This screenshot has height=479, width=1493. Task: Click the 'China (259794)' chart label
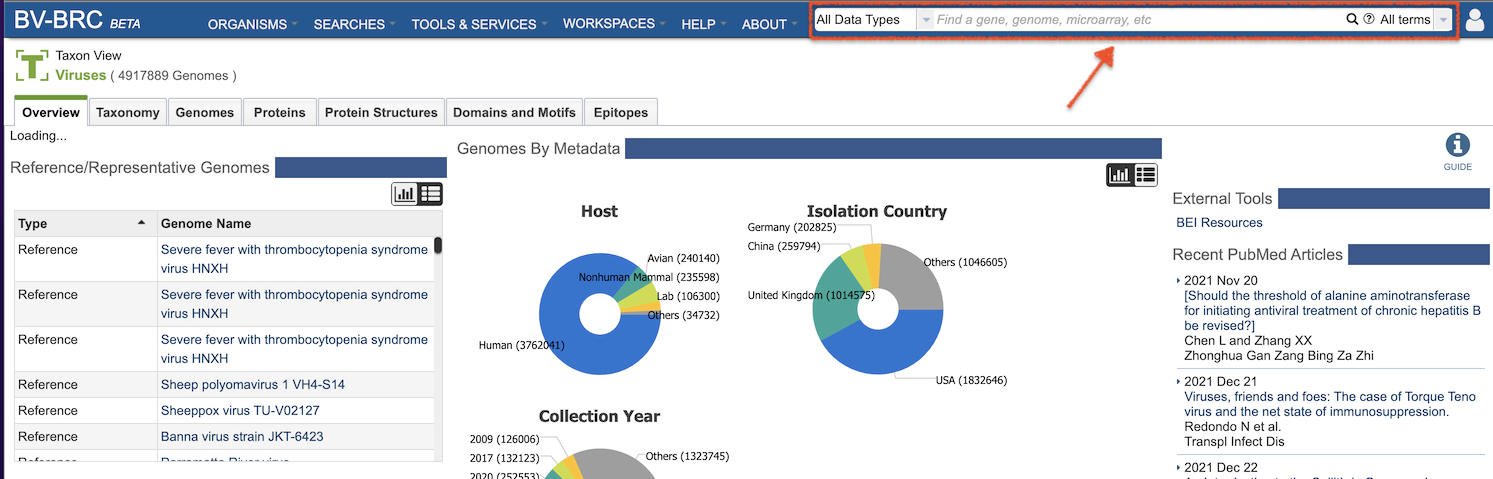(x=783, y=246)
